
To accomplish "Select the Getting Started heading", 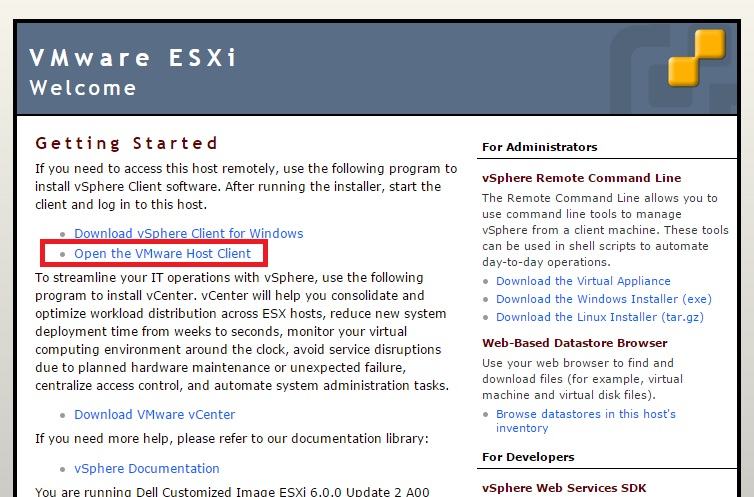I will point(126,143).
